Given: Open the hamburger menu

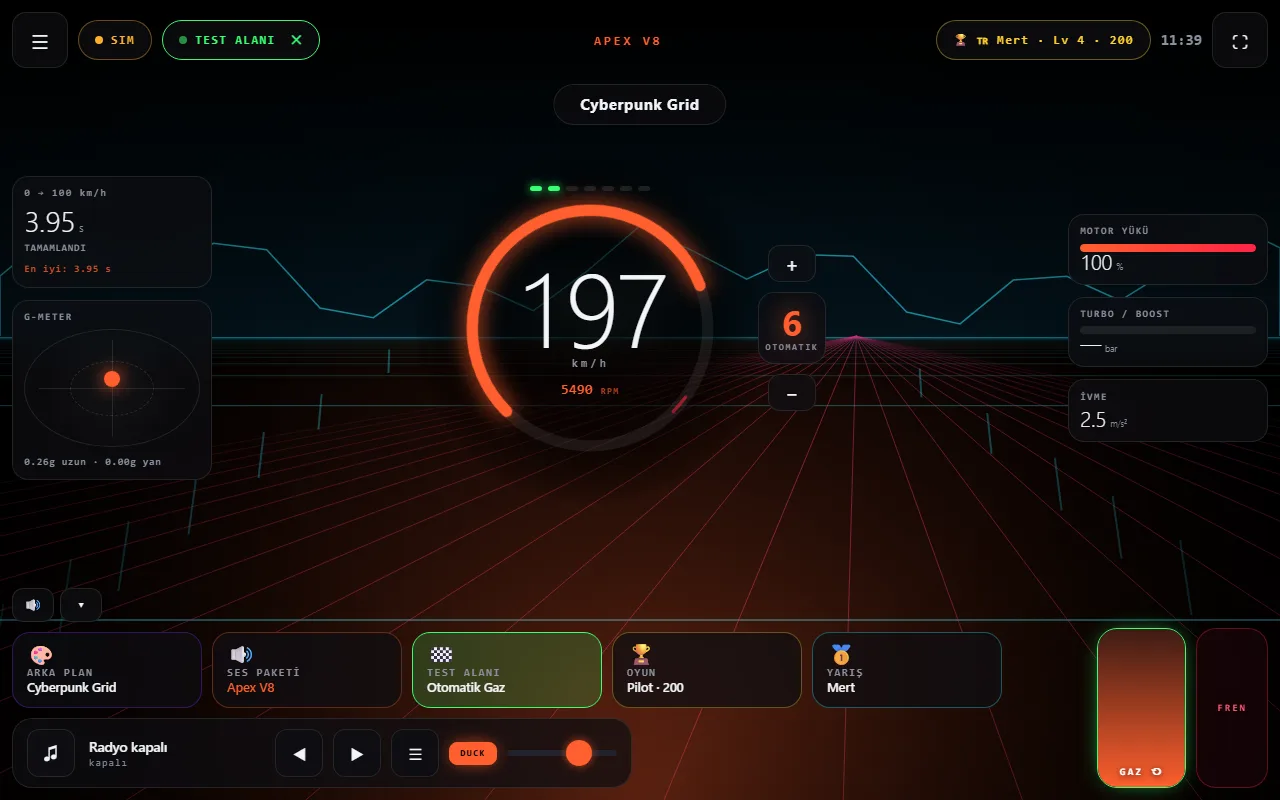Looking at the screenshot, I should click(40, 40).
